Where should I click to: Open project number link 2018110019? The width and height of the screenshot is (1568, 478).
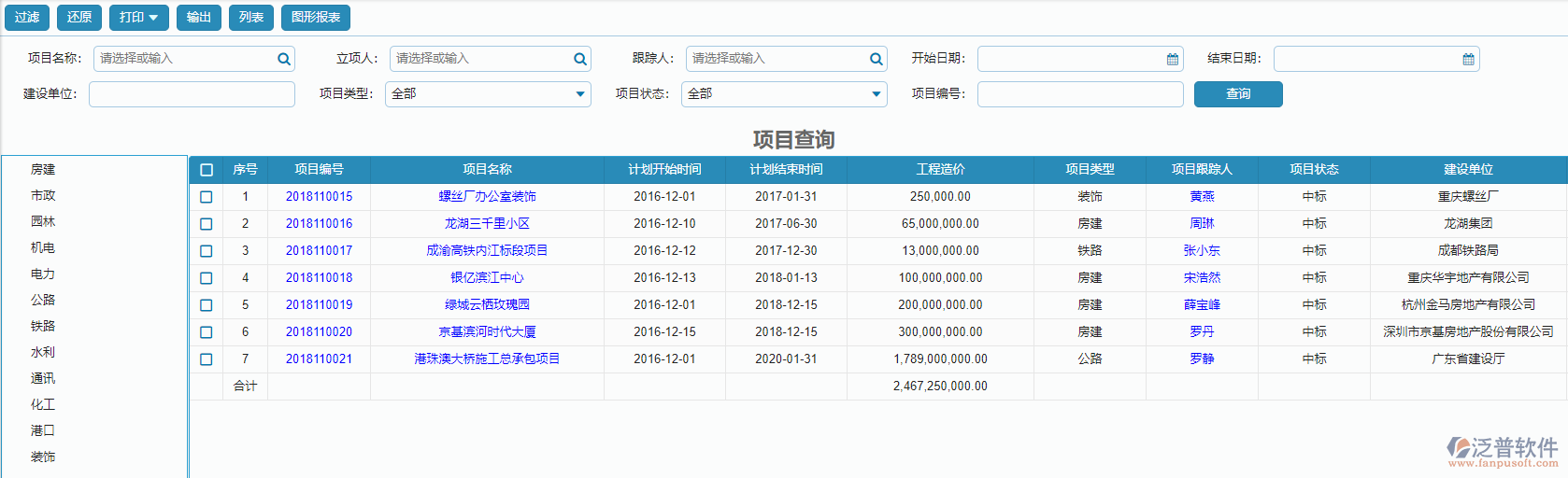tap(319, 305)
